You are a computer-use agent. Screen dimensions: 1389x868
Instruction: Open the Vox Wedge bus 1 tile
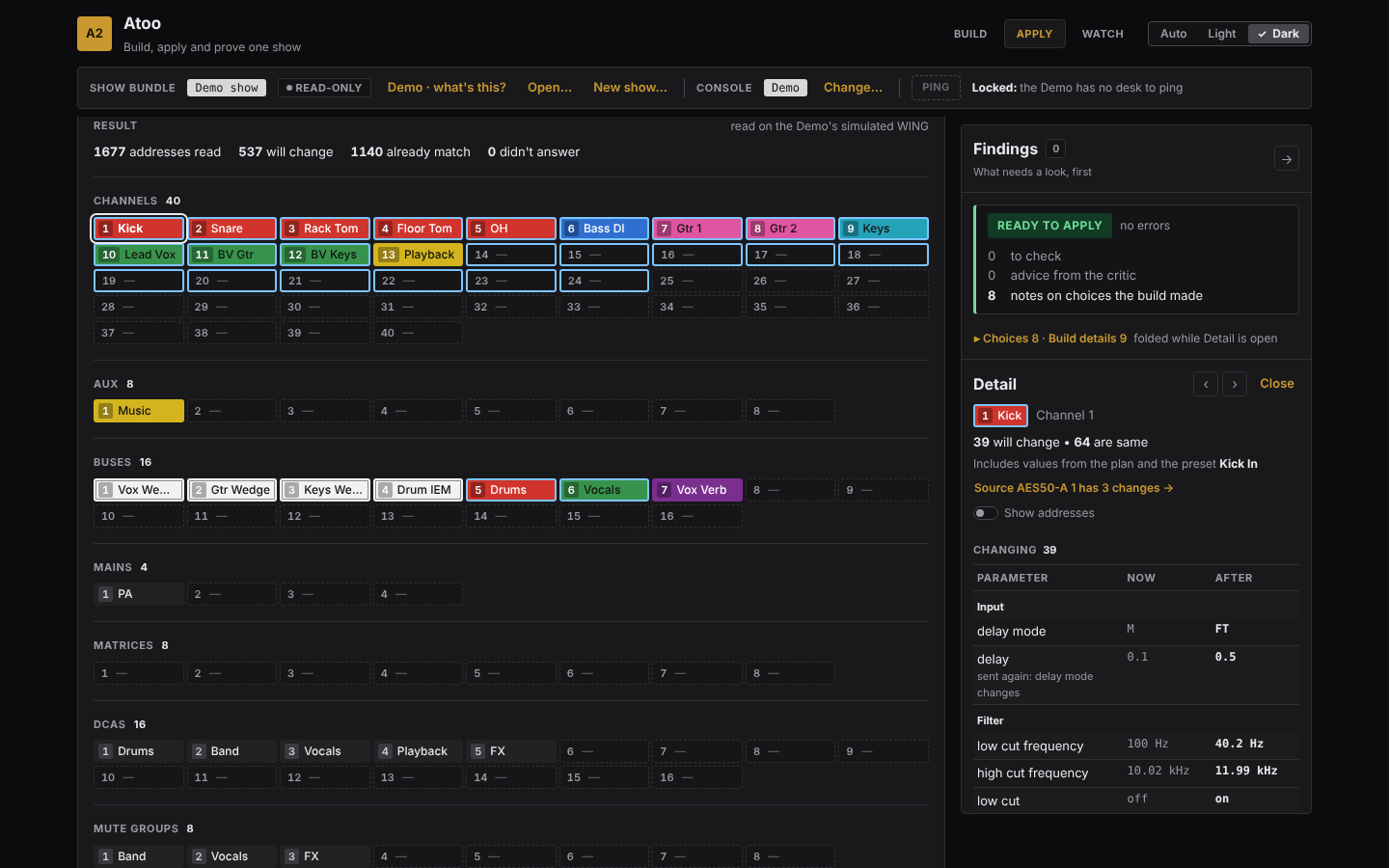[139, 490]
